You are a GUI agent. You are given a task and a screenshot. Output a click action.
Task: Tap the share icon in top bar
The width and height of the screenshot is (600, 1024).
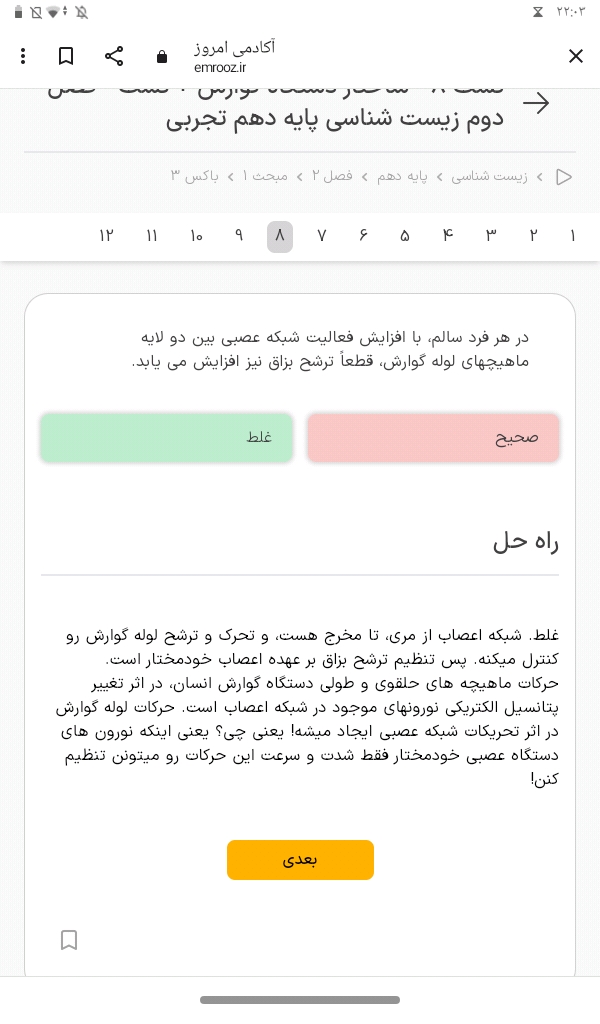[x=114, y=56]
